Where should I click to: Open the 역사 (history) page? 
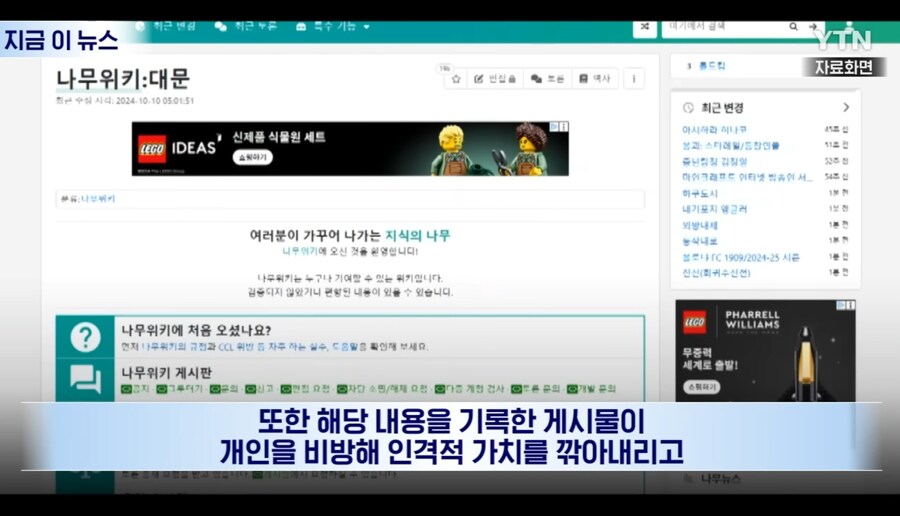tap(594, 78)
